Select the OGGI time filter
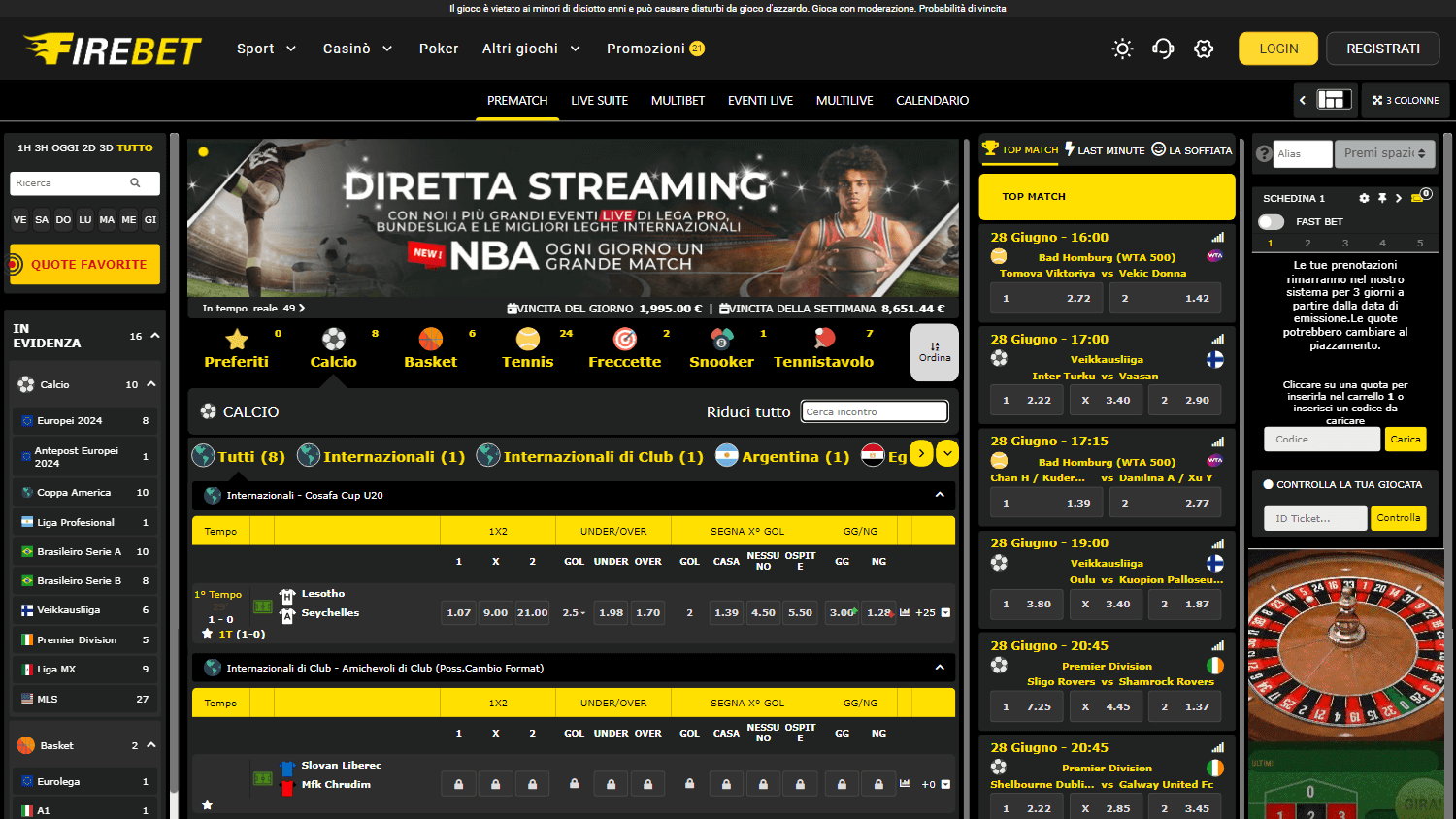The height and width of the screenshot is (819, 1456). 65,148
